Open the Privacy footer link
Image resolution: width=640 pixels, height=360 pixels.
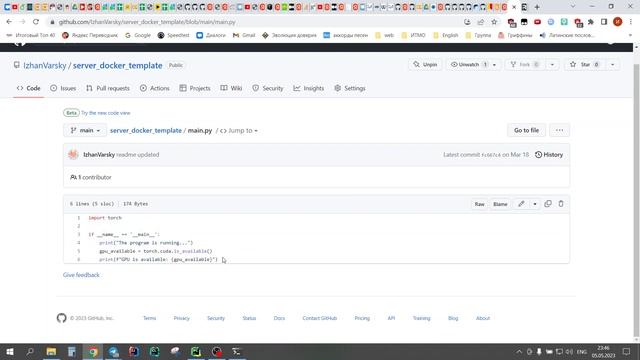coord(182,318)
